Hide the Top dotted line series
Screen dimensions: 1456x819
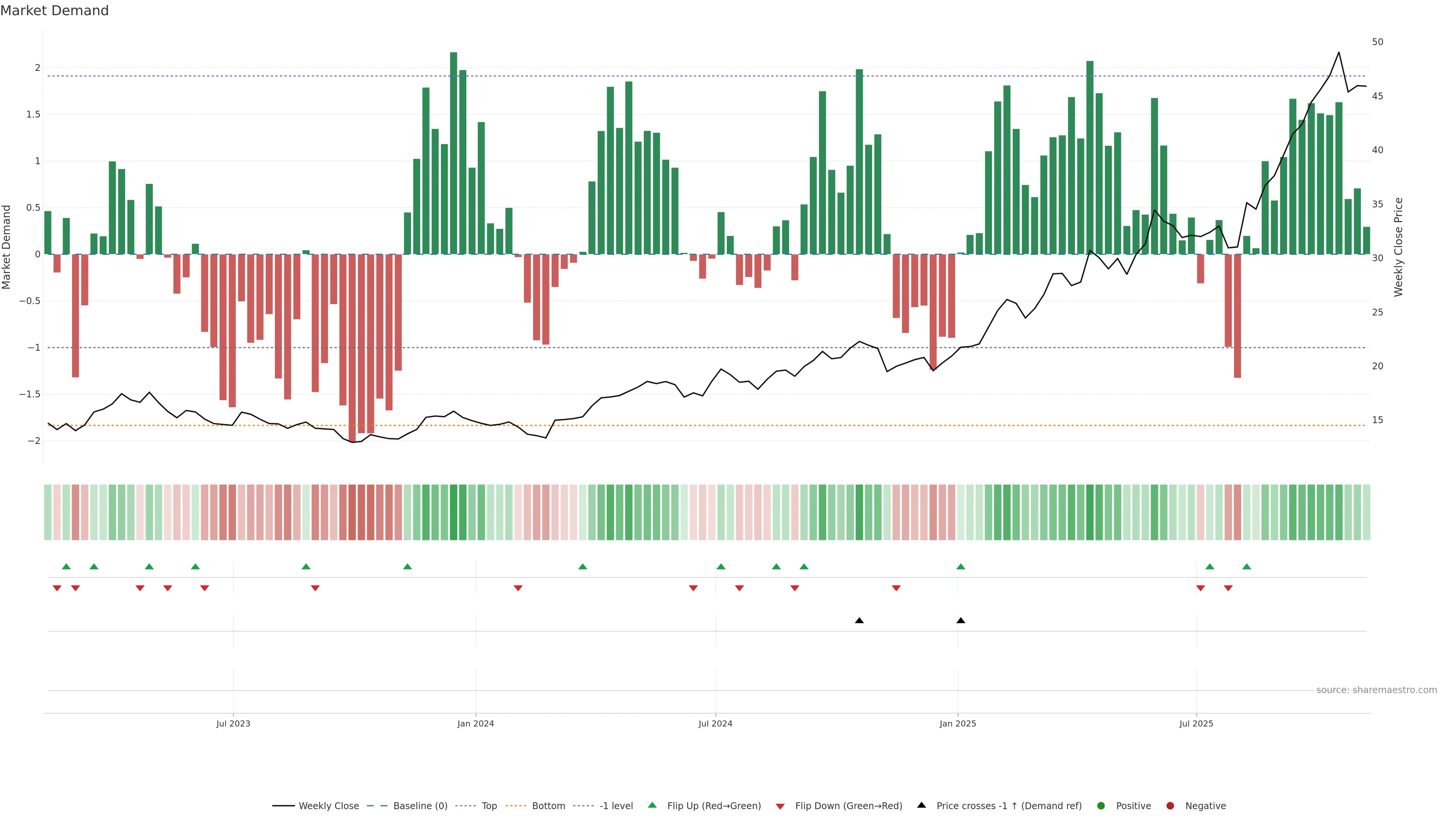(489, 805)
